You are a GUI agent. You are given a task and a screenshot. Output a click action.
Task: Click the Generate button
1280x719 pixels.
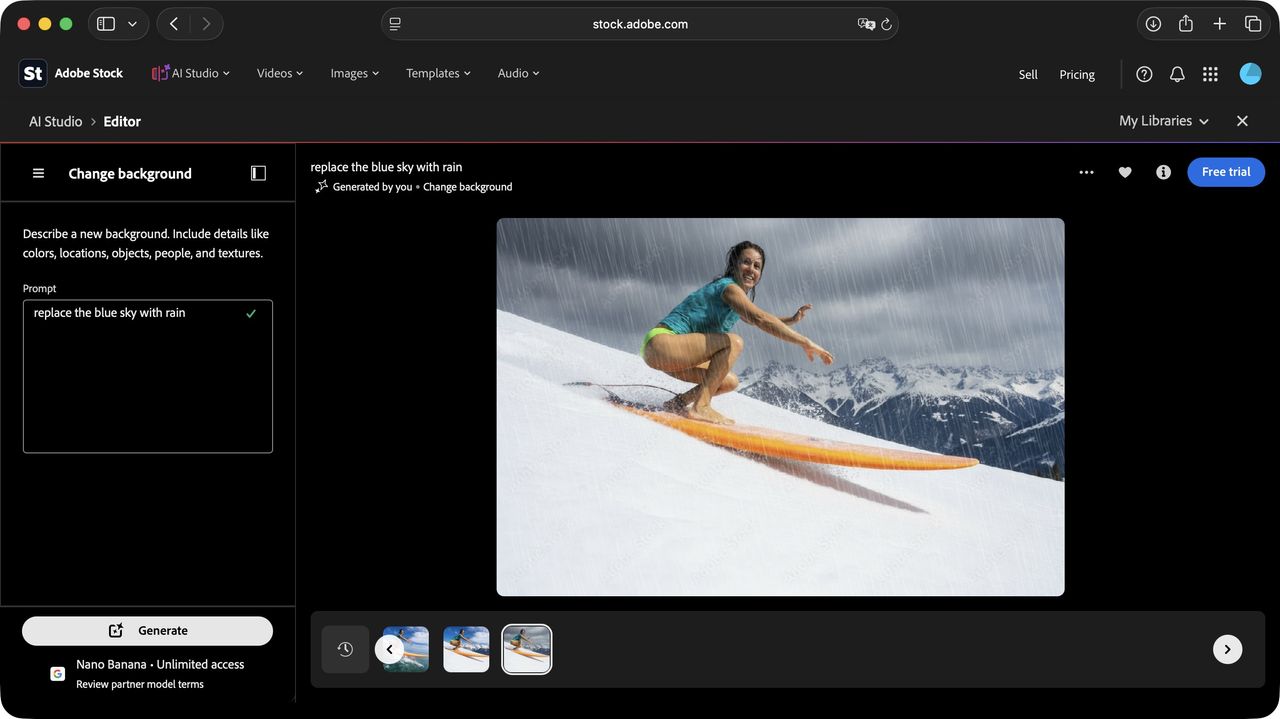(147, 631)
